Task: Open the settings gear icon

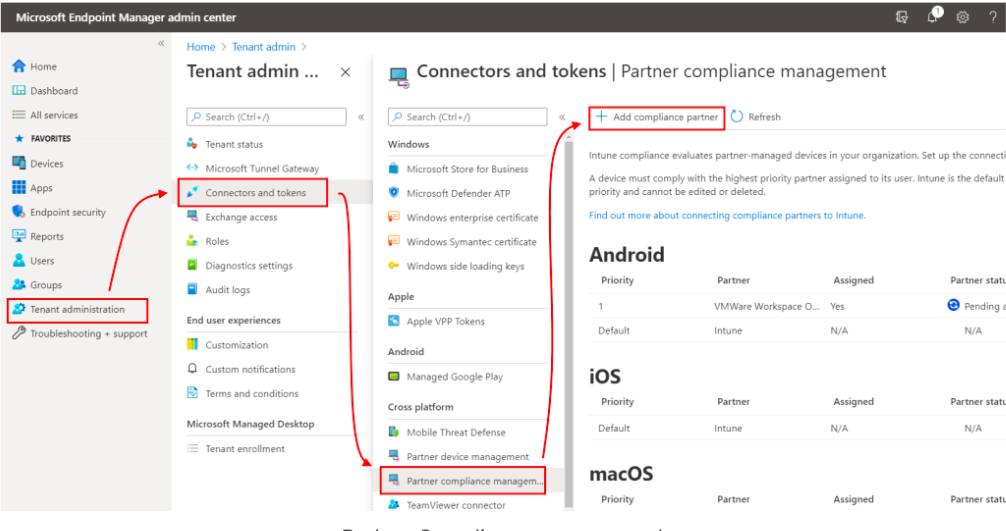Action: 962,17
